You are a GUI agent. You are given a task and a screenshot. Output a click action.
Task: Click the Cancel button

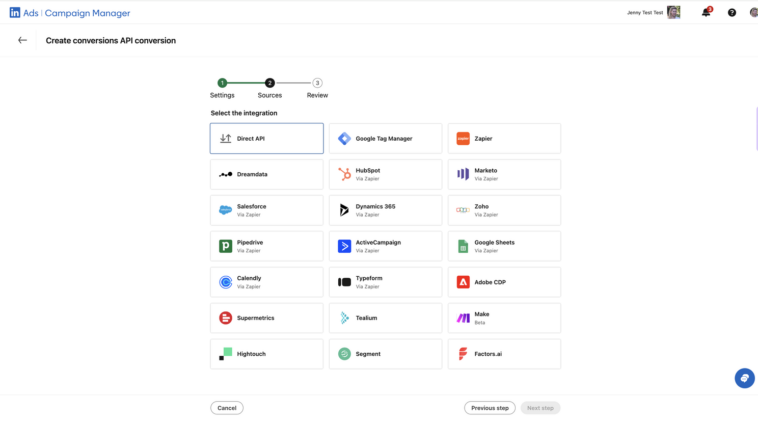pos(227,408)
